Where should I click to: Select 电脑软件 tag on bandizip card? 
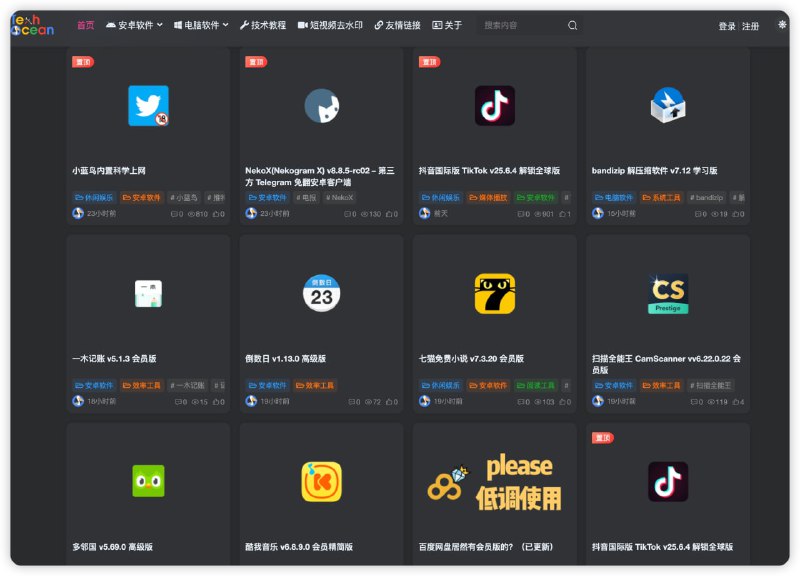pos(614,197)
